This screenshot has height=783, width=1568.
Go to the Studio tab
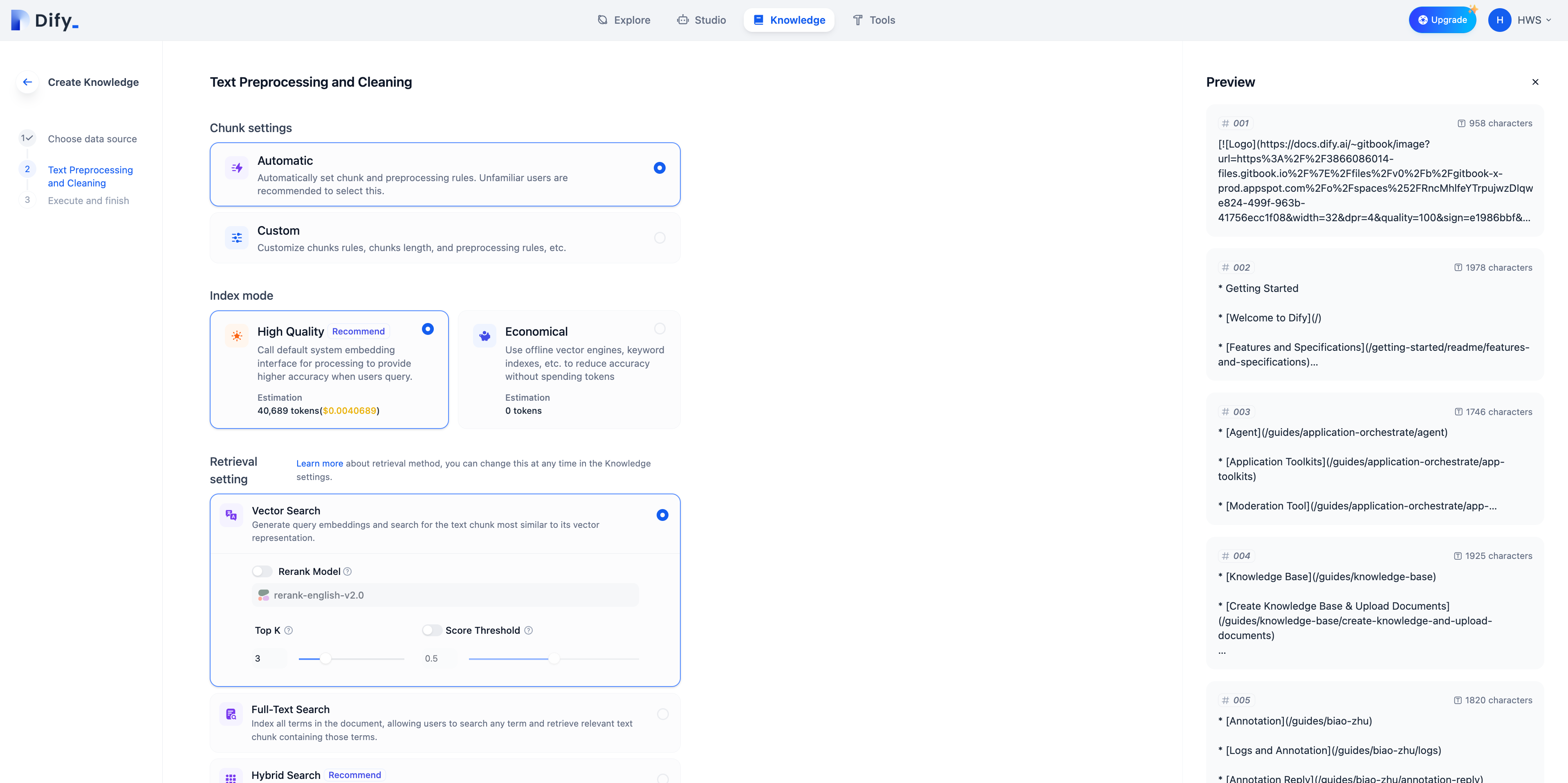pos(701,20)
